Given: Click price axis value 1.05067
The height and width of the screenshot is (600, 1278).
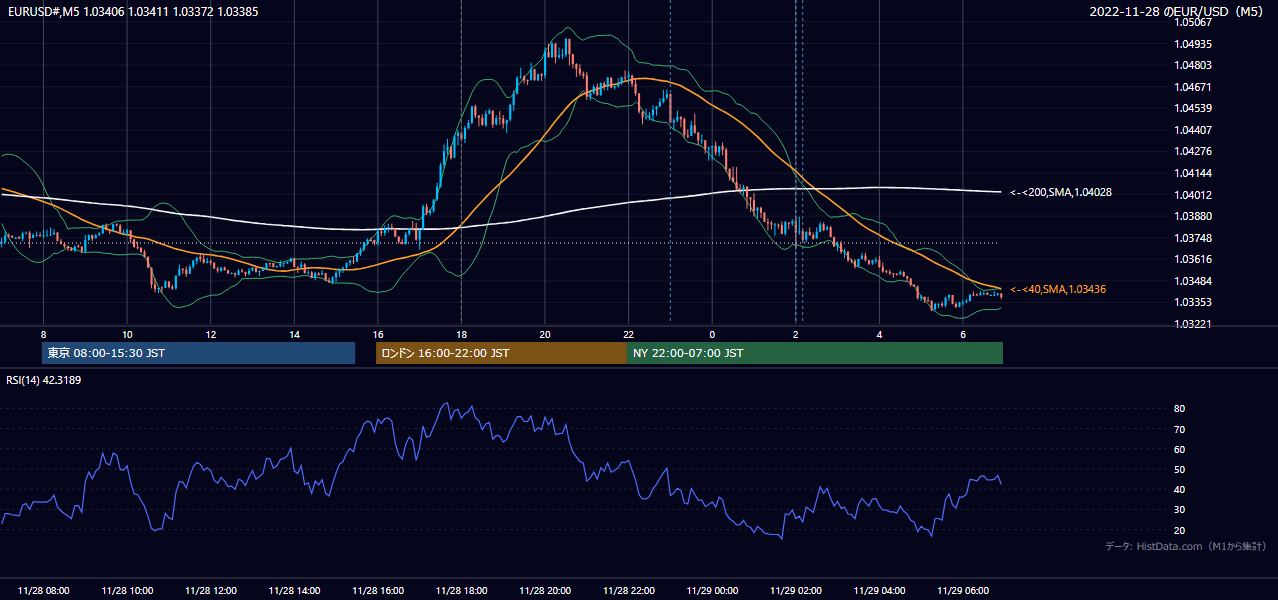Looking at the screenshot, I should coord(1192,22).
